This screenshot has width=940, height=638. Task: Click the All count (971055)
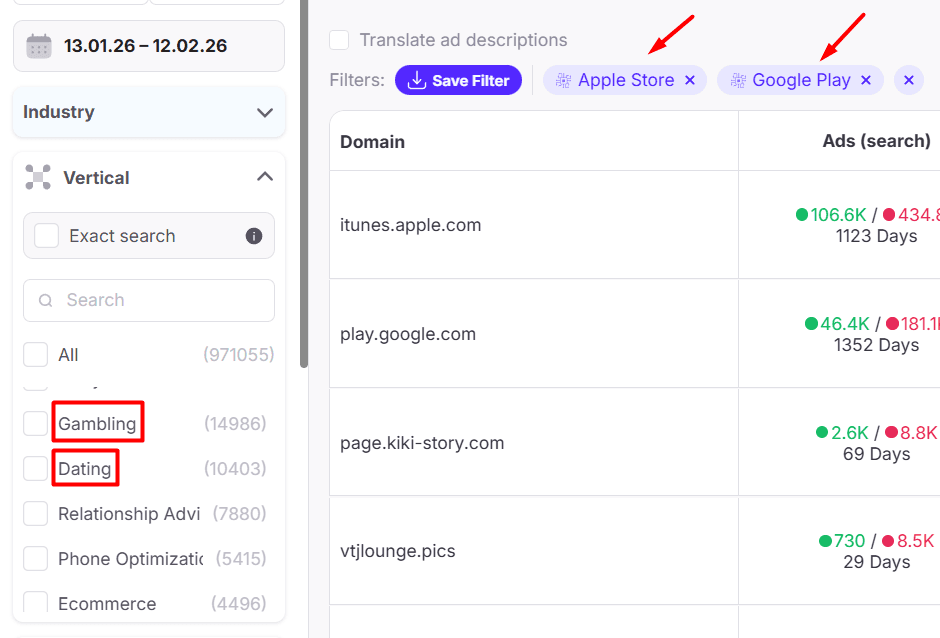point(239,355)
